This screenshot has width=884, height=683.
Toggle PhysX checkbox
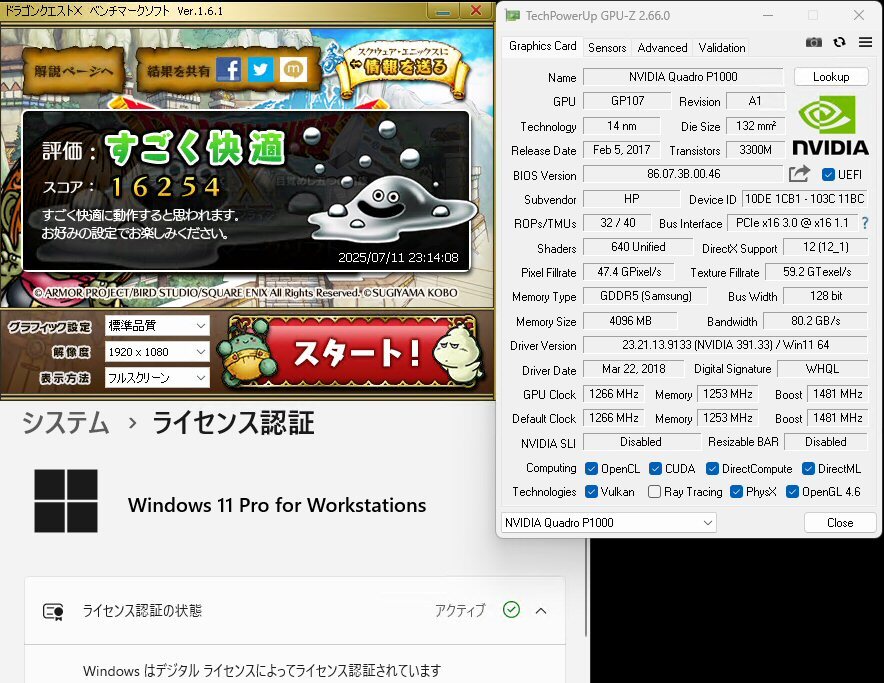(736, 492)
